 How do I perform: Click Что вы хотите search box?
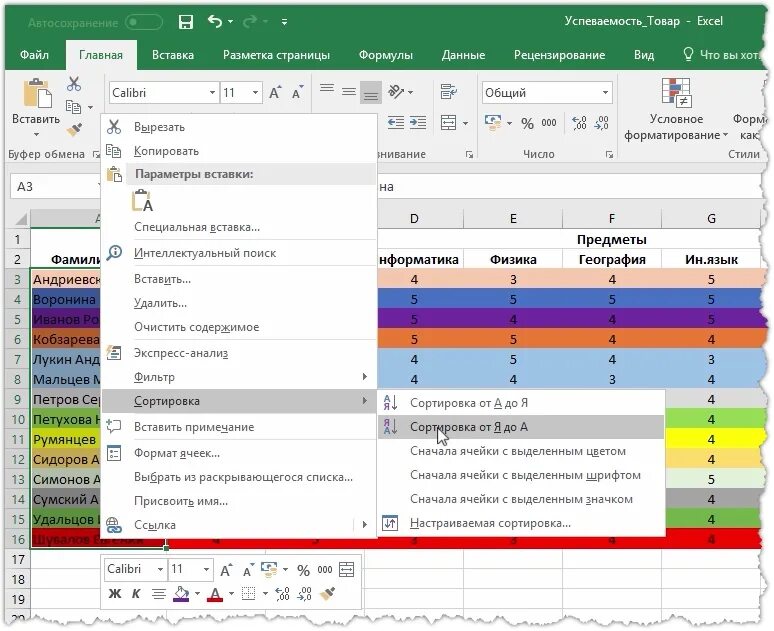[x=723, y=55]
